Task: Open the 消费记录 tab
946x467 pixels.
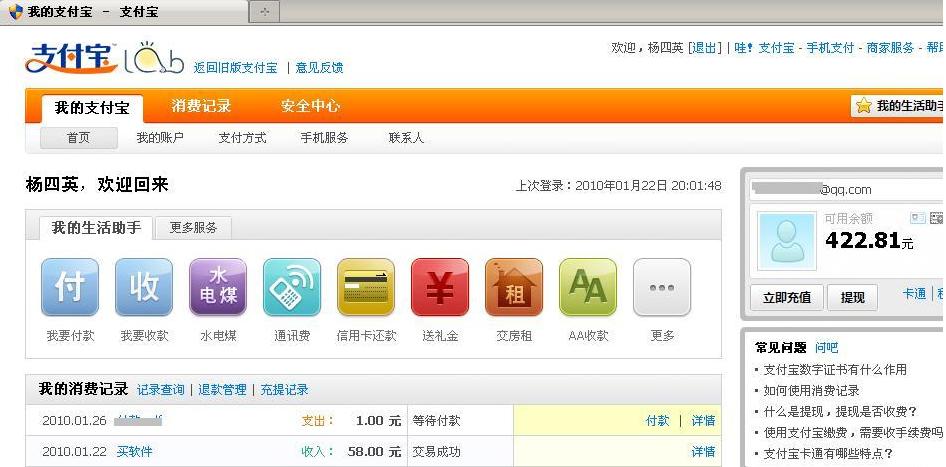Action: [201, 106]
